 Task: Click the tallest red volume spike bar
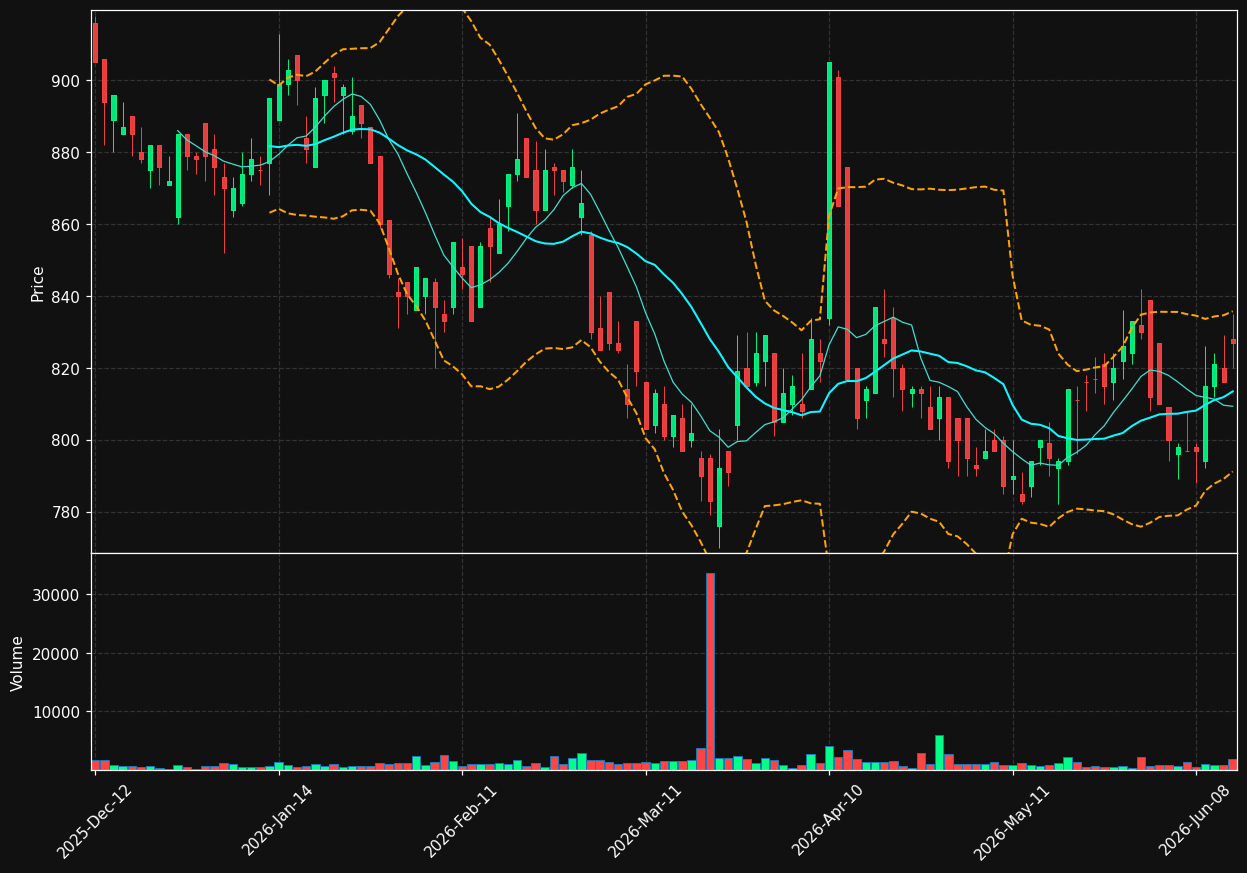pos(710,671)
